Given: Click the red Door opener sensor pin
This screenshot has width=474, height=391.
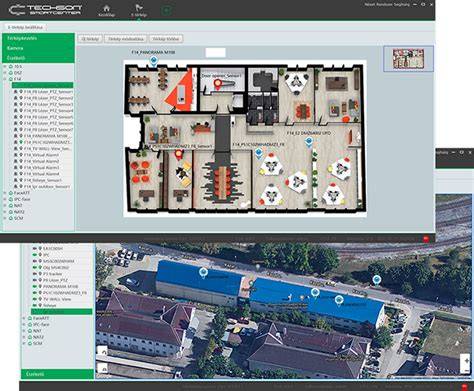Looking at the screenshot, I should click(218, 84).
